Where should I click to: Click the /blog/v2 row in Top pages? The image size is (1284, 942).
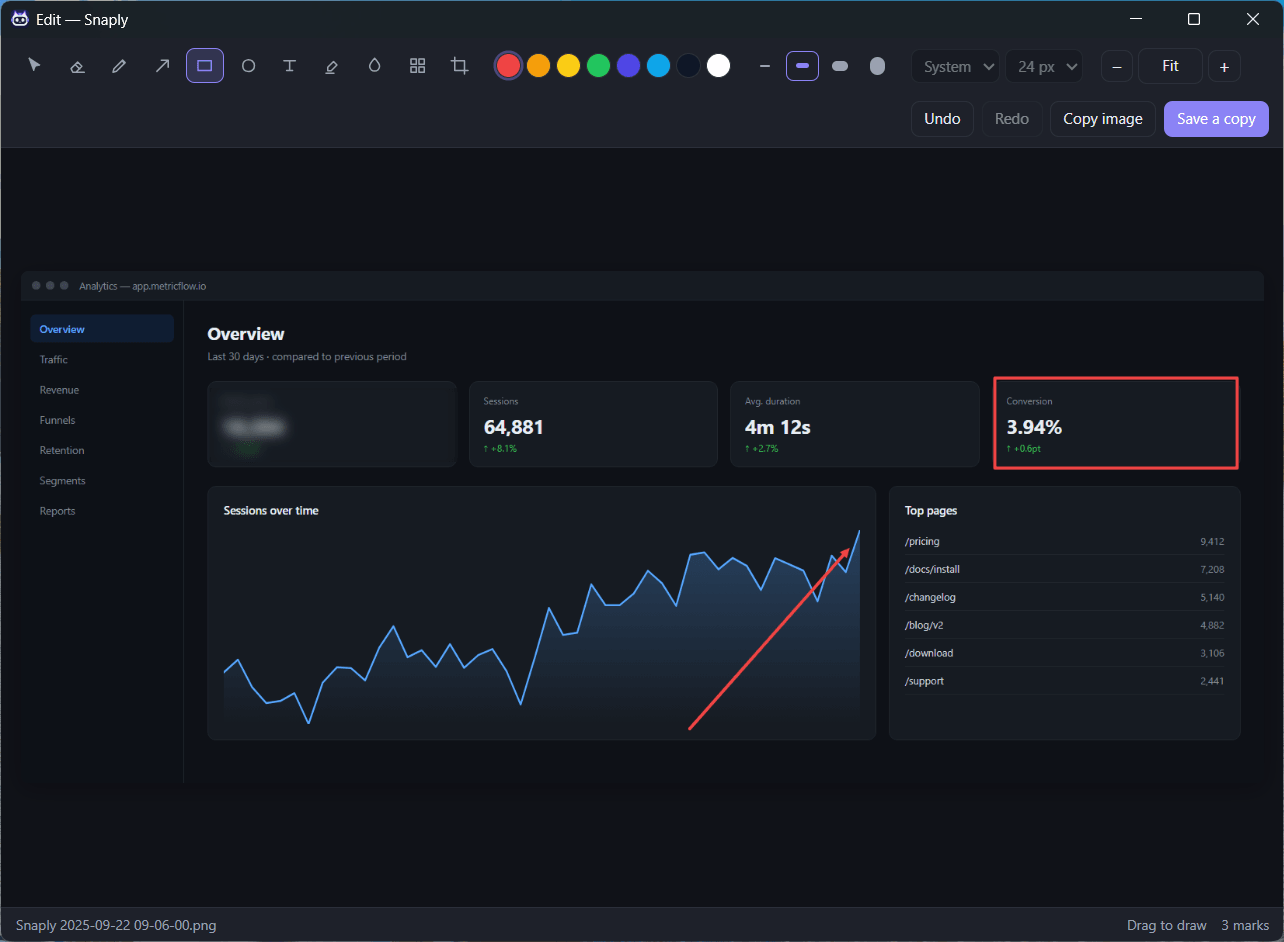[1064, 625]
